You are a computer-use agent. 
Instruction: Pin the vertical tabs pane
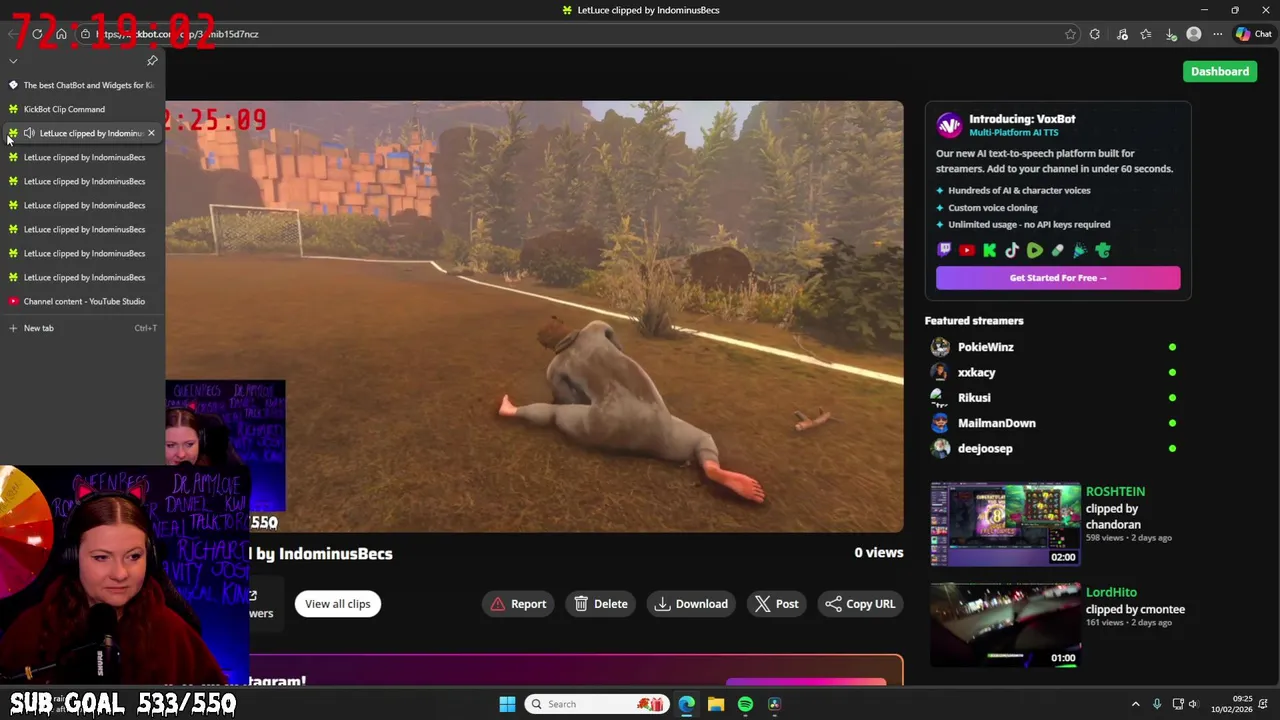[152, 61]
